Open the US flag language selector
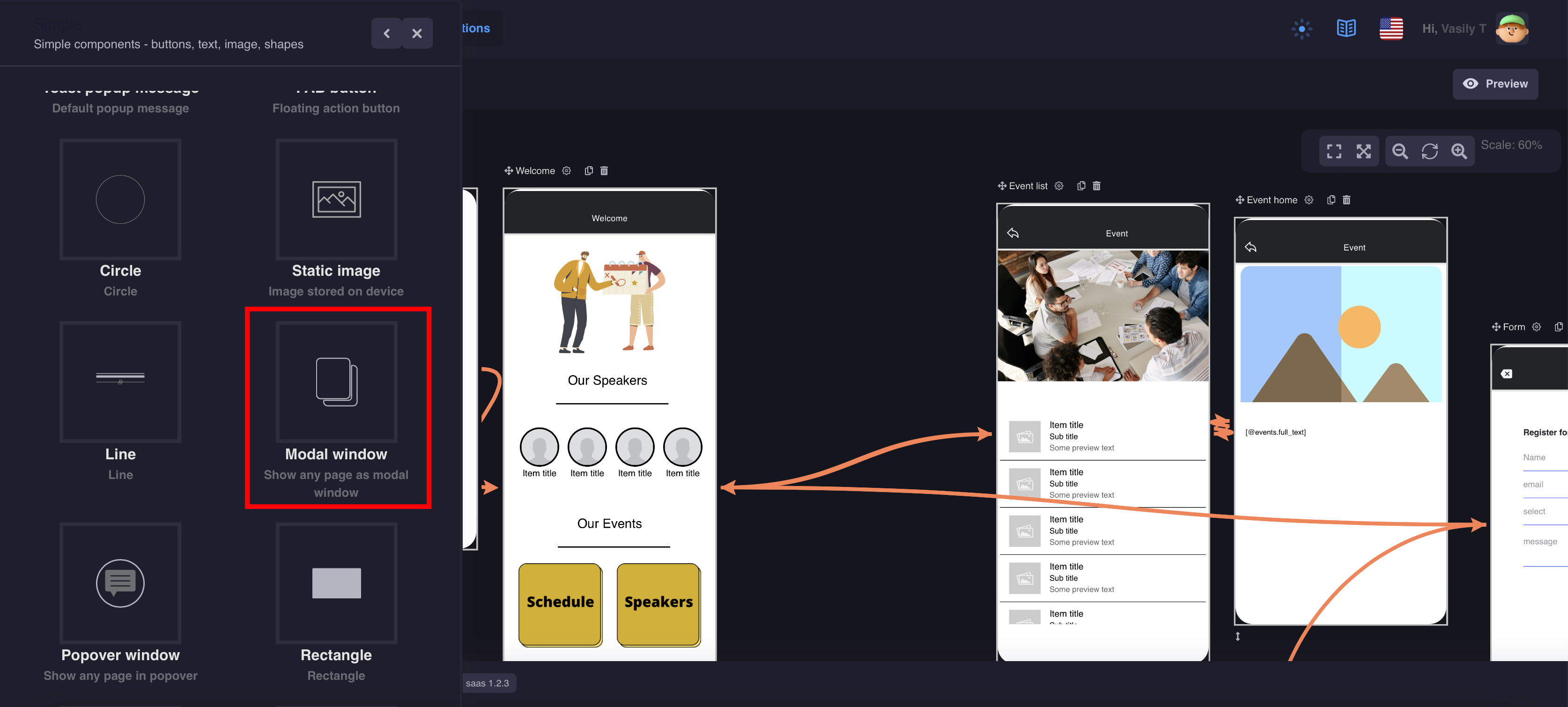1568x707 pixels. coord(1391,29)
